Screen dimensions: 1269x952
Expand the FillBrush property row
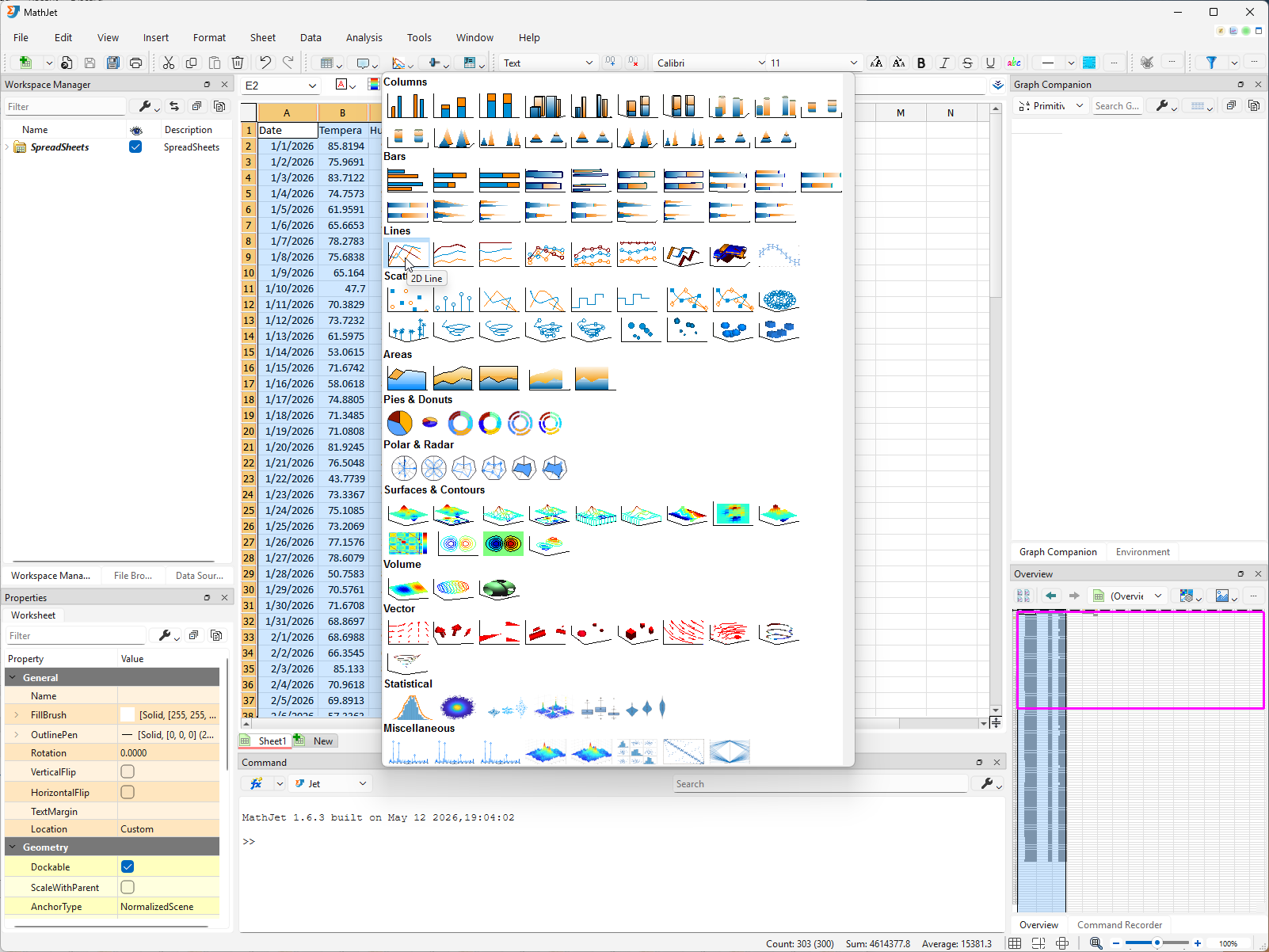[17, 714]
